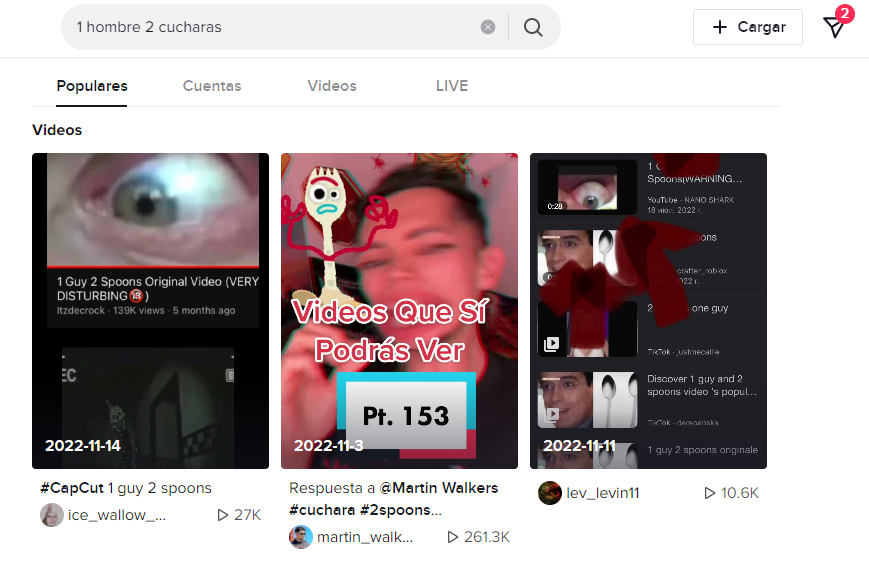The width and height of the screenshot is (869, 565).
Task: Open the lev_levin11 username link
Action: [602, 493]
